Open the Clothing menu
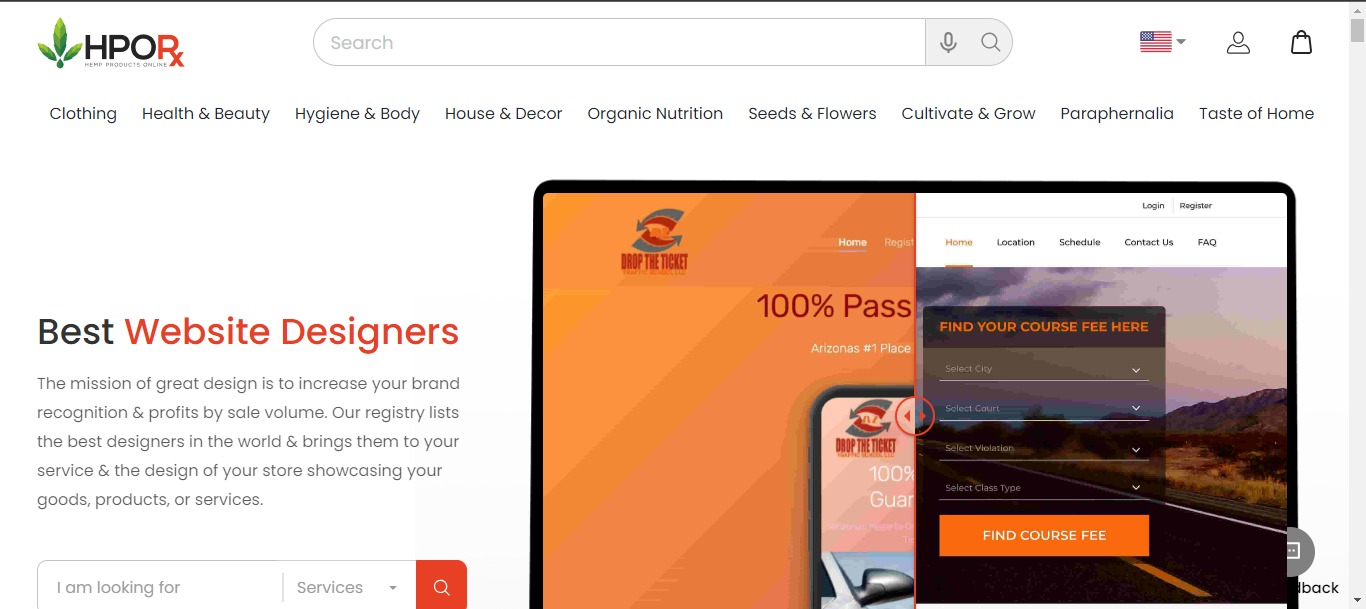This screenshot has width=1366, height=609. coord(83,114)
